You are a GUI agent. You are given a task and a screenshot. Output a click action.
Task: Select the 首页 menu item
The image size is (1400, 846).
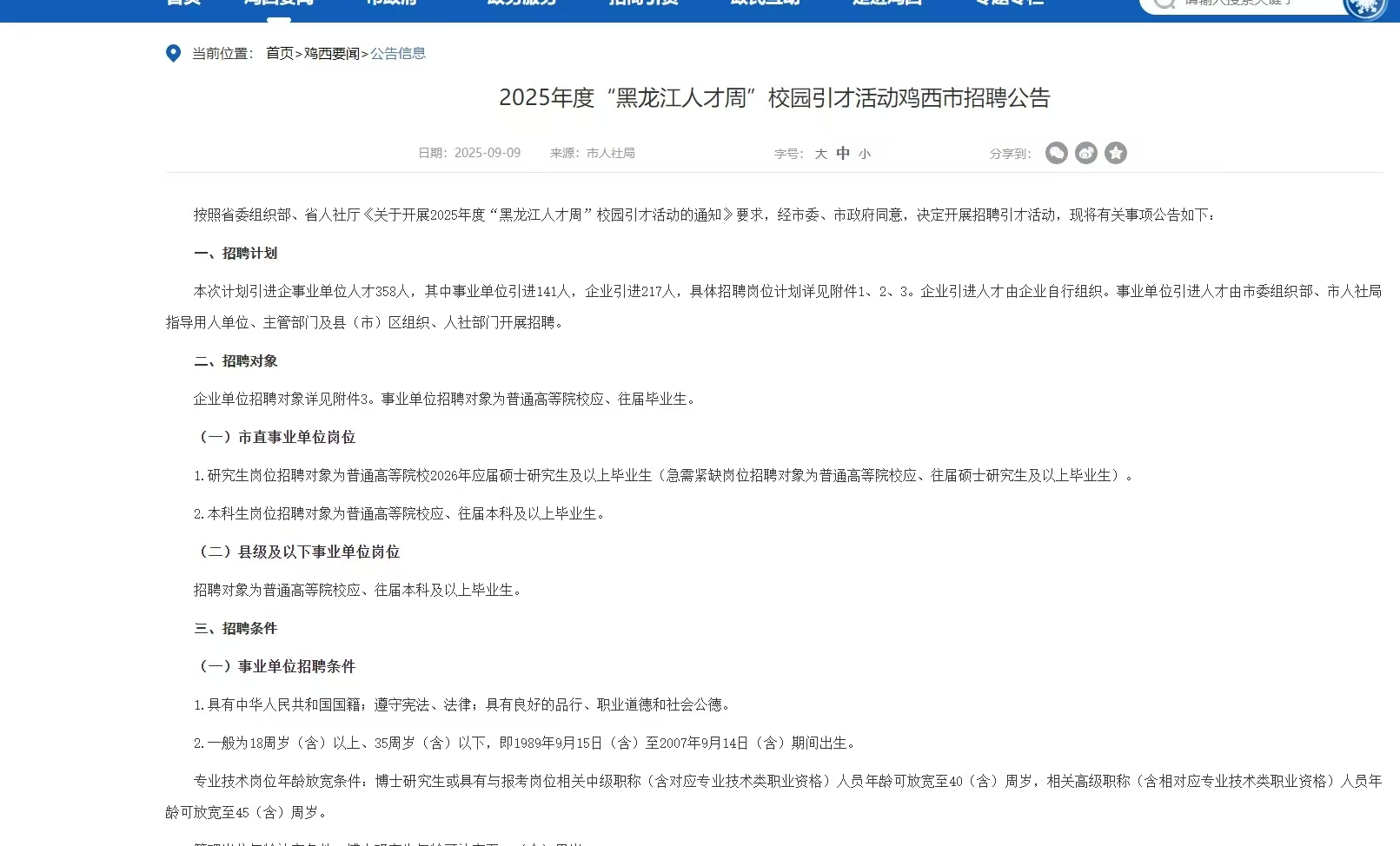181,4
